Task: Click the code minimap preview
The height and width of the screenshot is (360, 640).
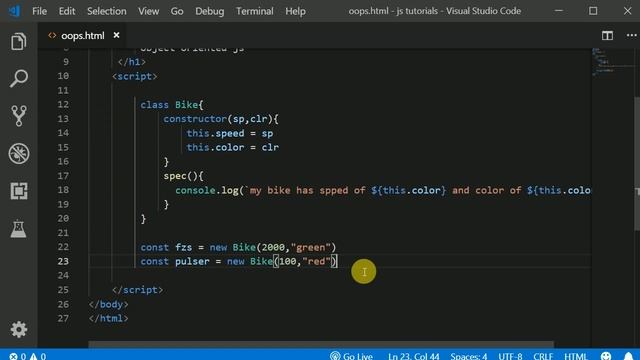Action: coord(612,62)
